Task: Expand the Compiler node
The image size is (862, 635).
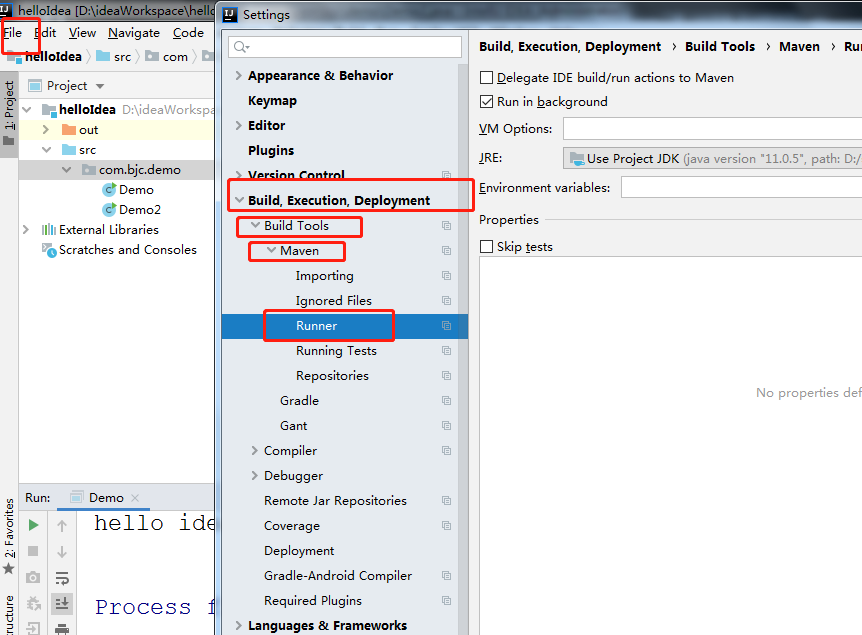Action: point(255,450)
